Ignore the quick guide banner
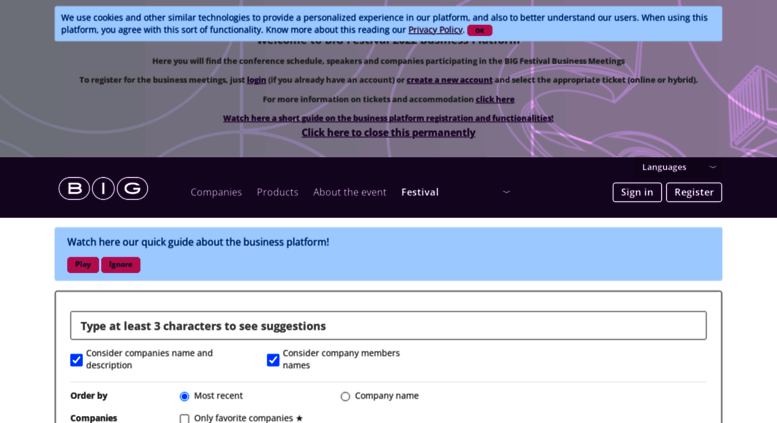This screenshot has height=423, width=777. pos(120,264)
